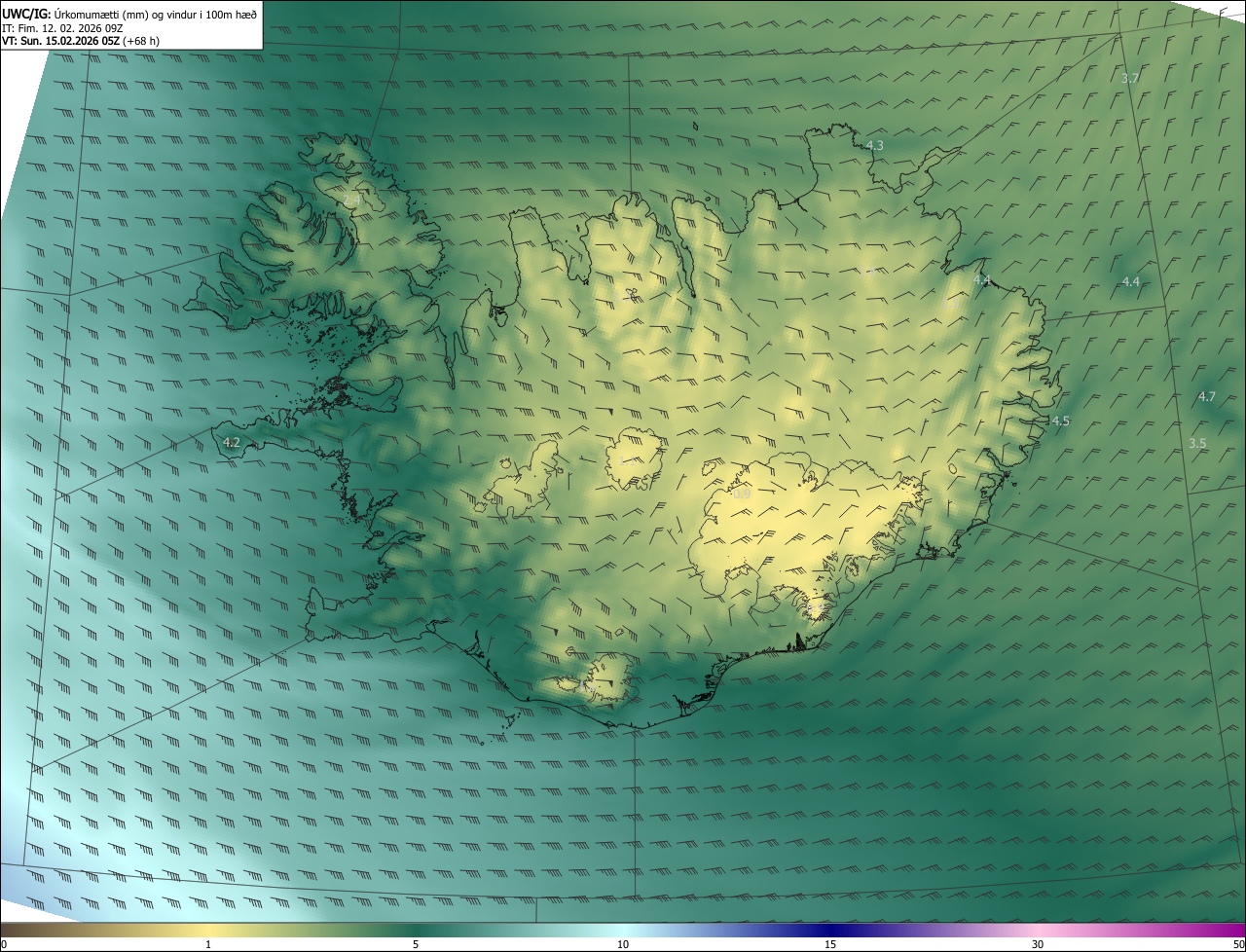This screenshot has height=952, width=1246.
Task: Select the 4.2 value label on Snæfellsnes tip
Action: 232,443
